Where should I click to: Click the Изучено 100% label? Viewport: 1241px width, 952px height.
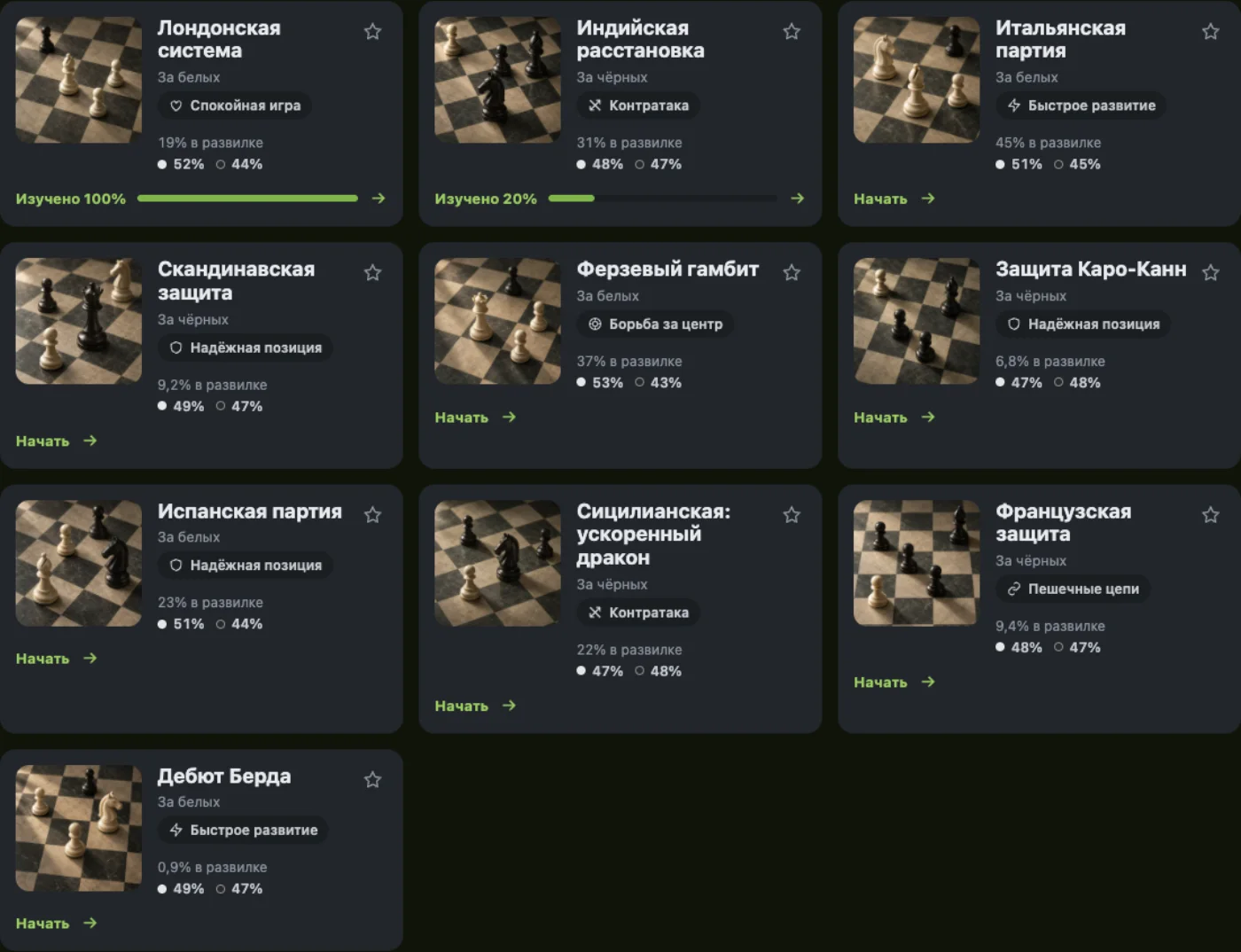[71, 199]
